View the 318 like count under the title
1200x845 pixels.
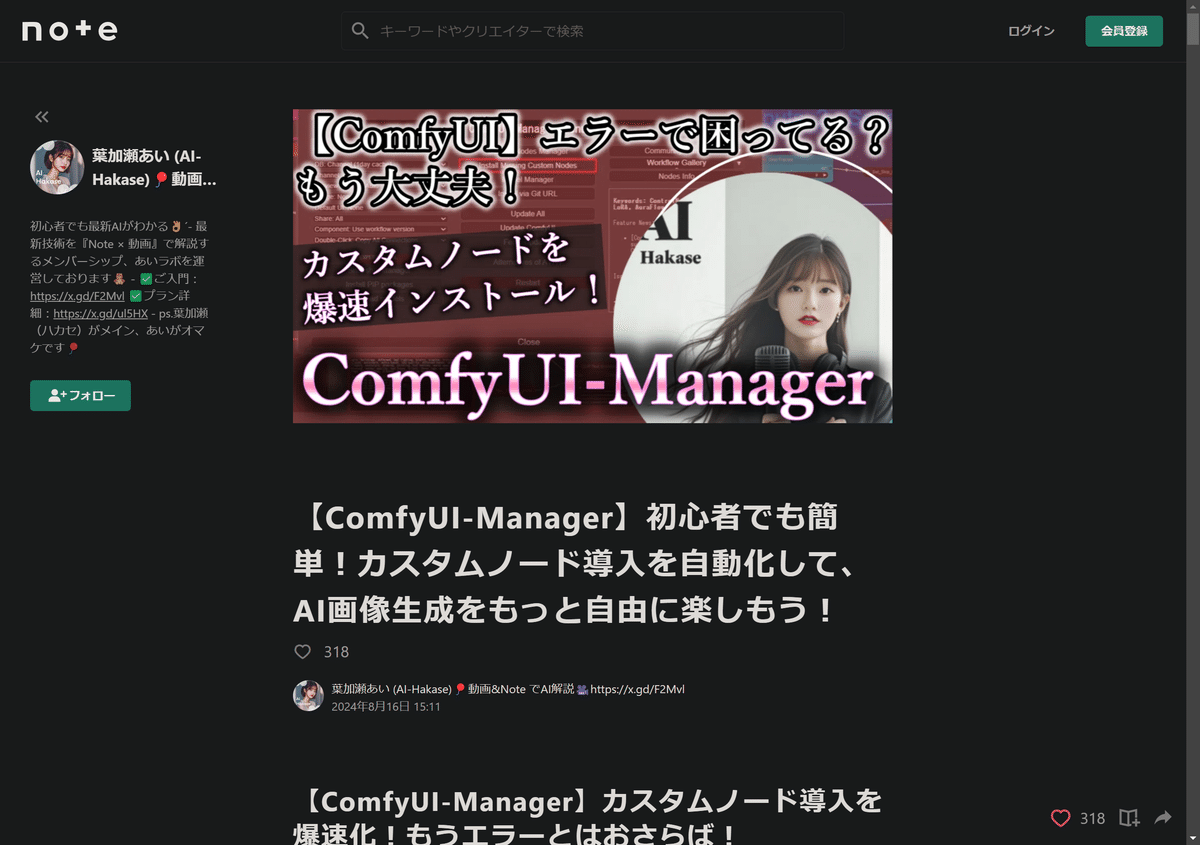tap(336, 652)
